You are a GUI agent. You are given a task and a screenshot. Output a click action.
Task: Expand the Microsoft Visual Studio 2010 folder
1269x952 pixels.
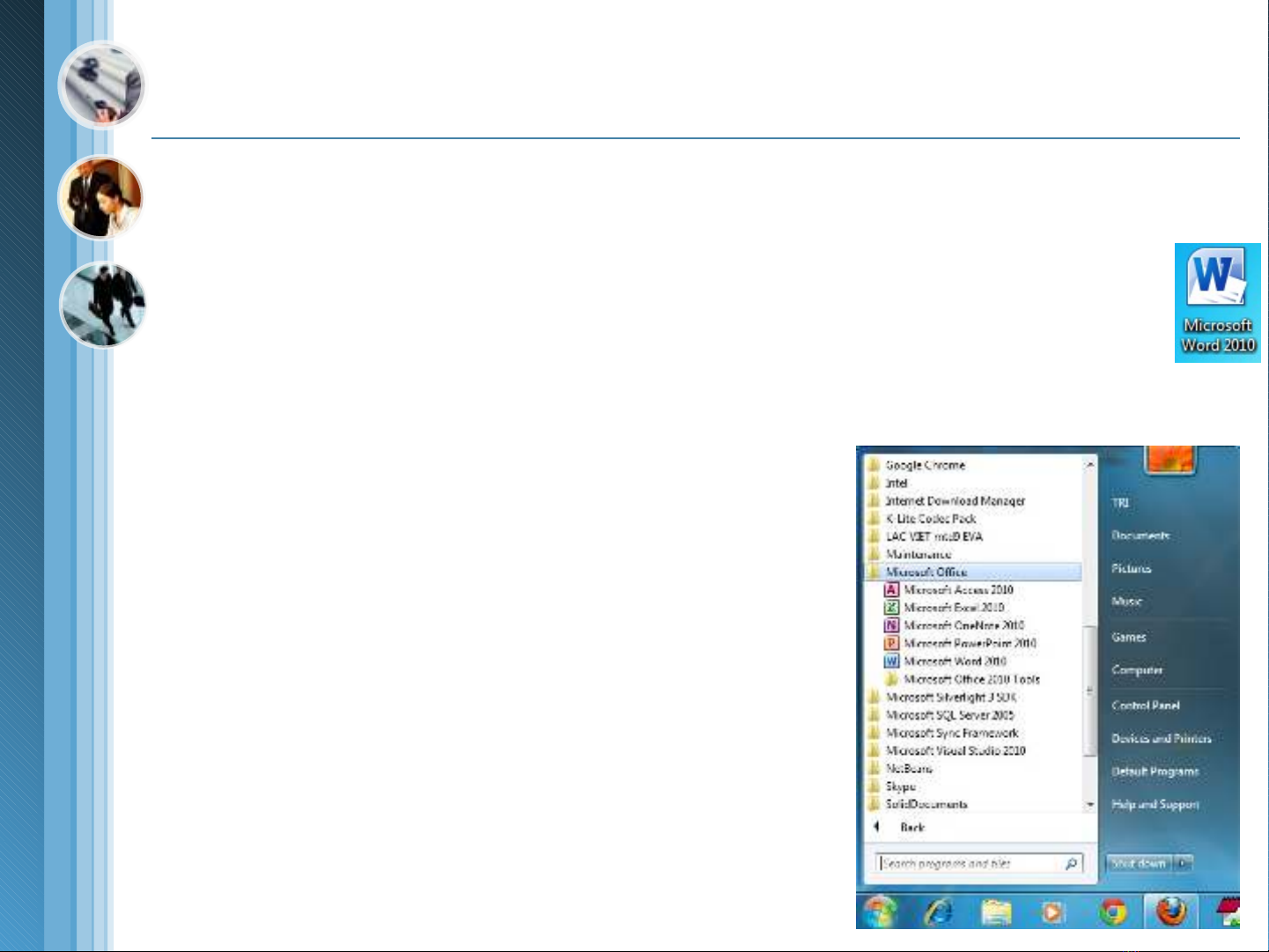click(x=955, y=751)
